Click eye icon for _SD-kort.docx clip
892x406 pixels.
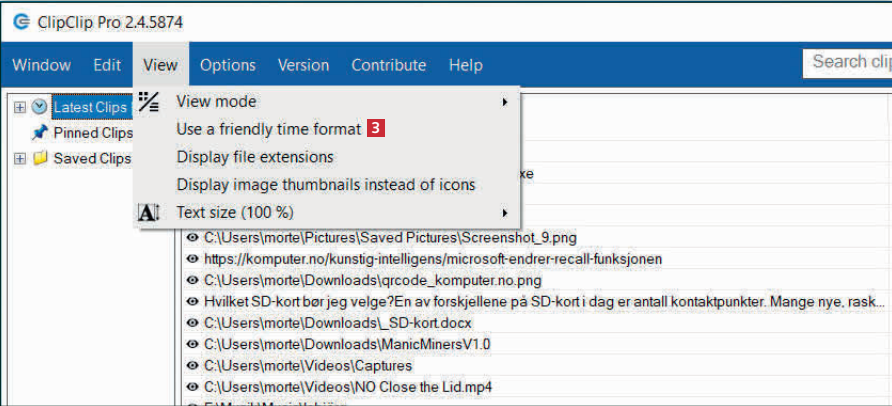pos(192,323)
